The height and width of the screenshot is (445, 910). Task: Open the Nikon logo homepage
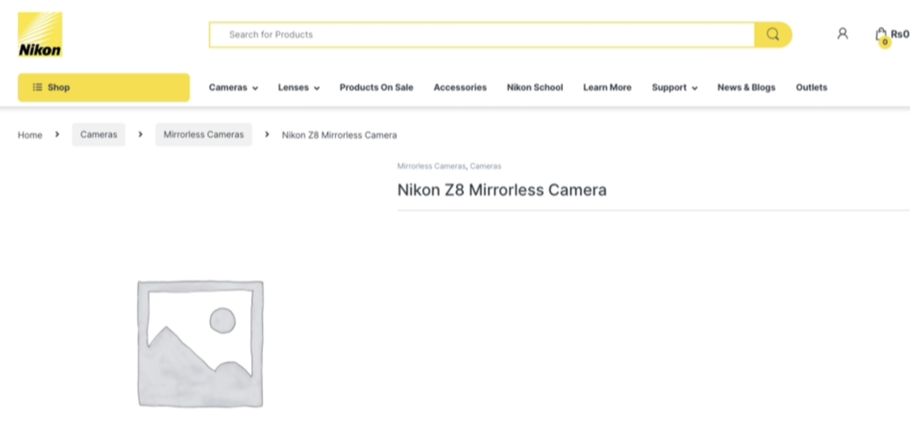tap(40, 35)
